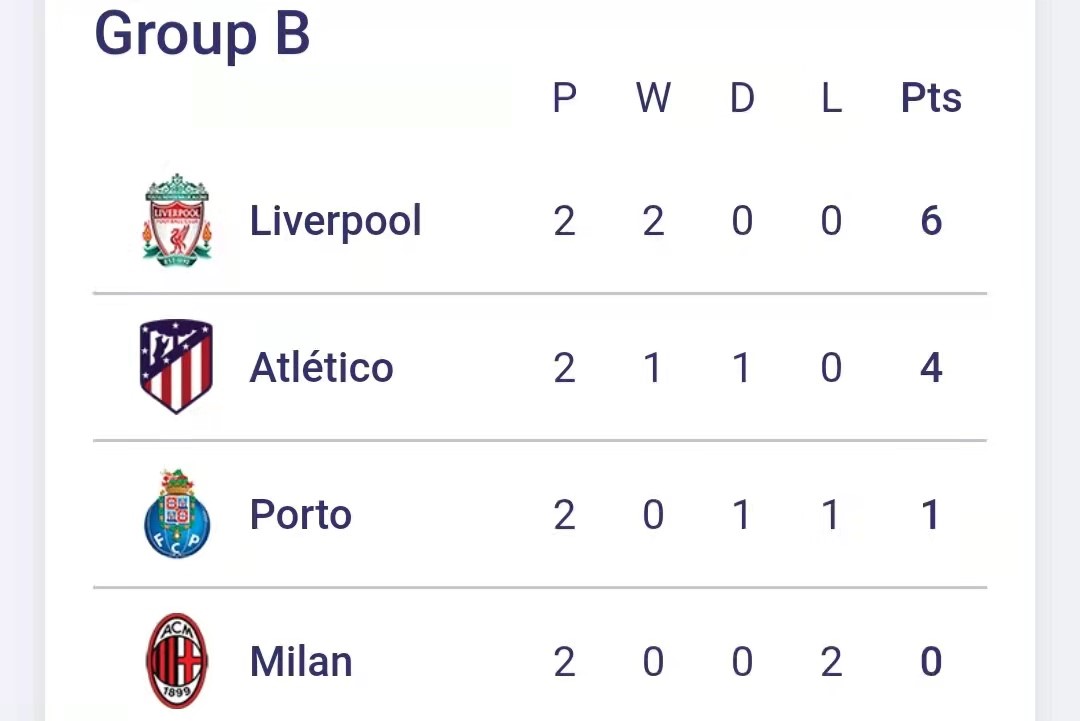Click the D (draws) column header

pyautogui.click(x=741, y=98)
